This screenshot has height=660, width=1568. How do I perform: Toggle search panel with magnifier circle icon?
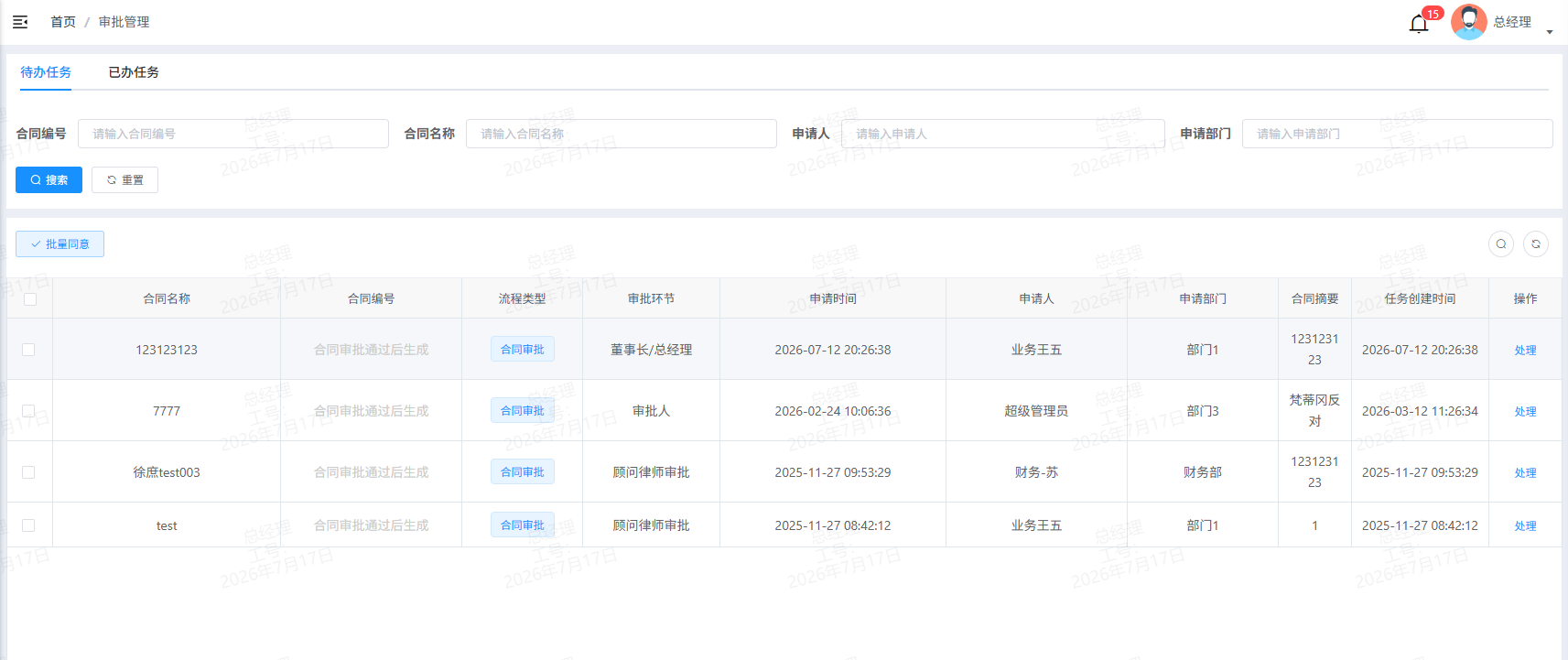[x=1501, y=243]
